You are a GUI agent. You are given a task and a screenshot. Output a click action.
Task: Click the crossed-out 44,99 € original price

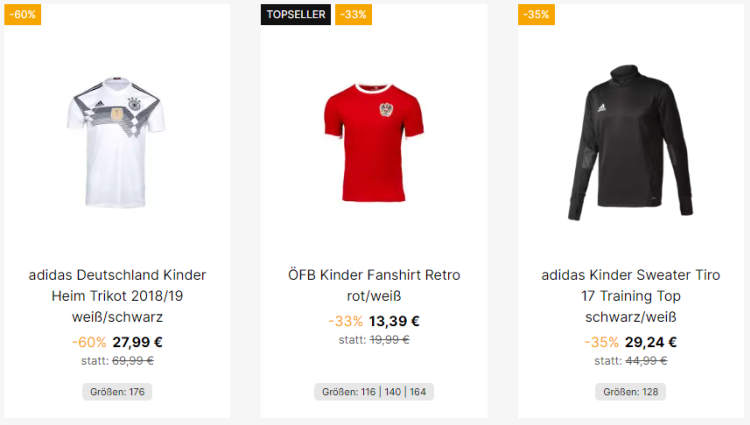646,360
